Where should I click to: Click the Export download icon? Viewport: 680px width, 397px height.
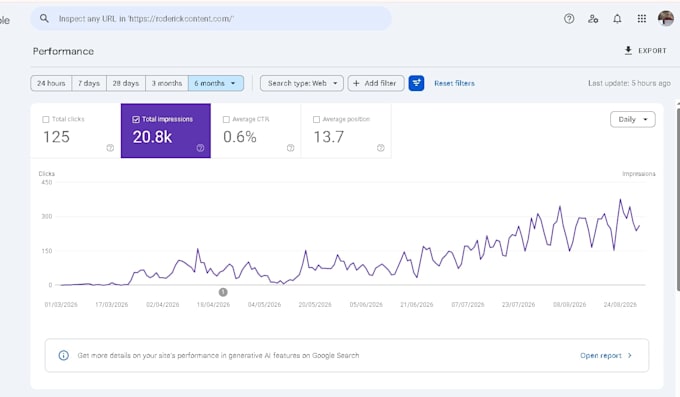pyautogui.click(x=628, y=50)
